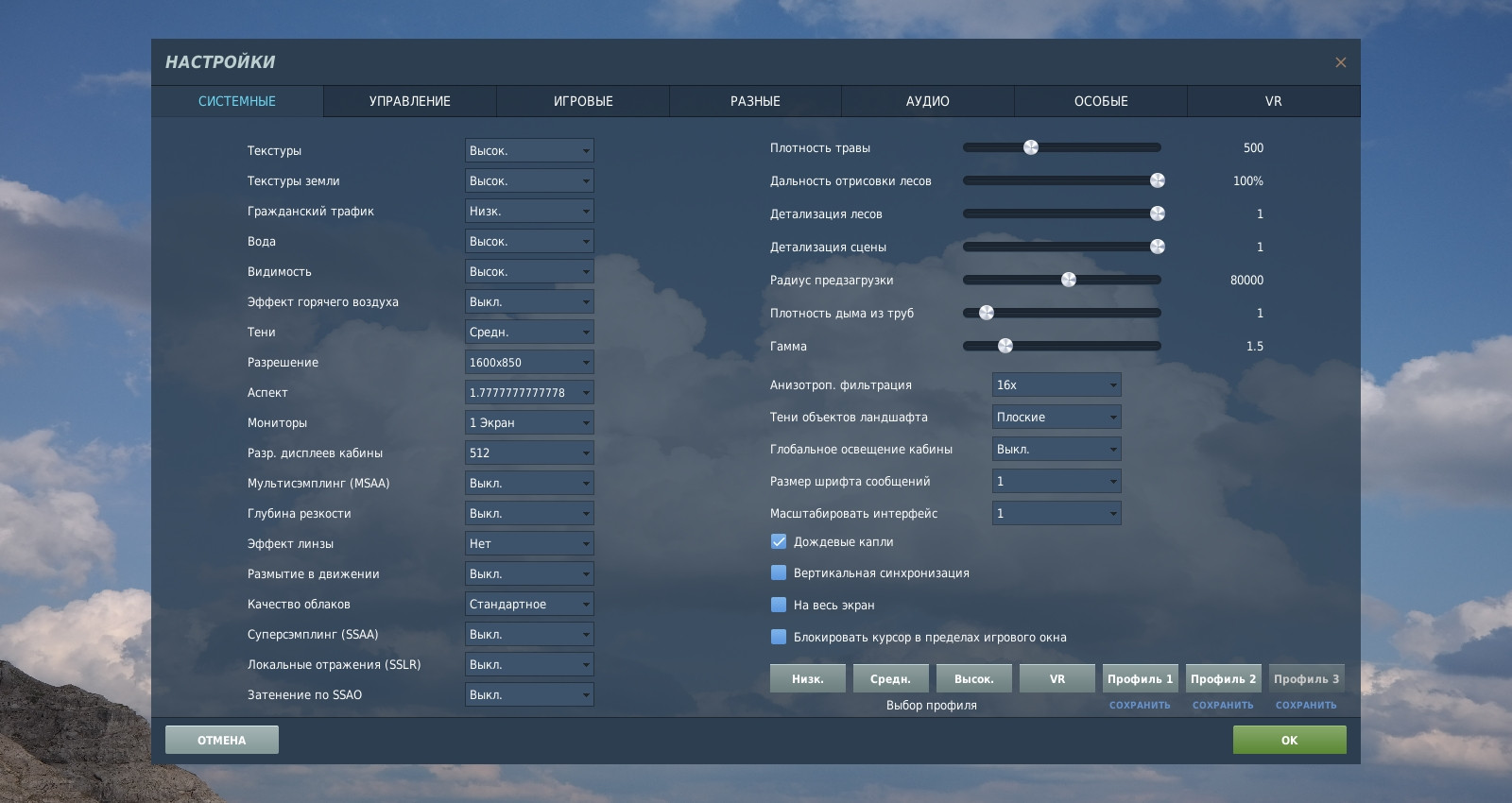Click СОХРАНИТЬ under Профиль 3

point(1306,705)
